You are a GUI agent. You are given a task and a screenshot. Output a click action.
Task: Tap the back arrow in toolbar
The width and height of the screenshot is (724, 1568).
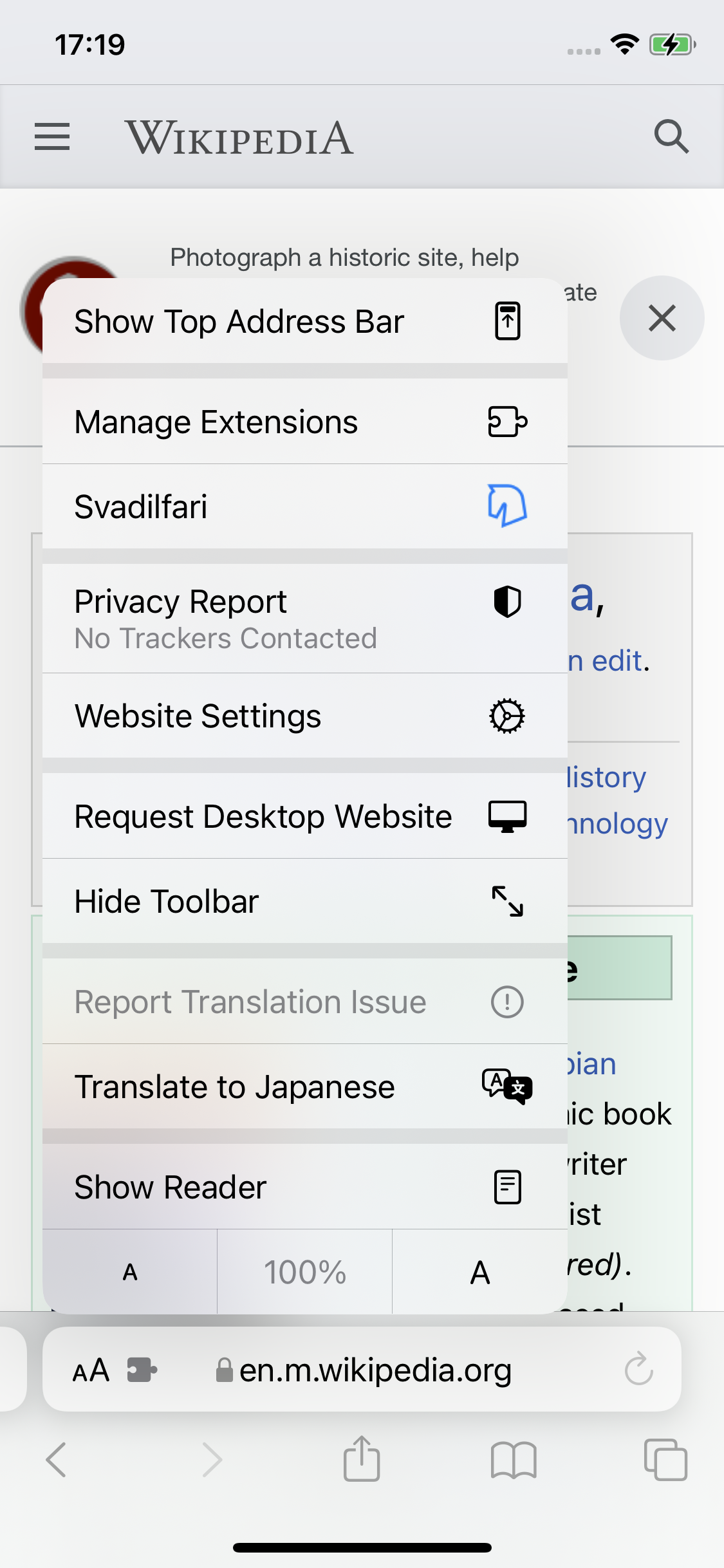pos(57,1459)
